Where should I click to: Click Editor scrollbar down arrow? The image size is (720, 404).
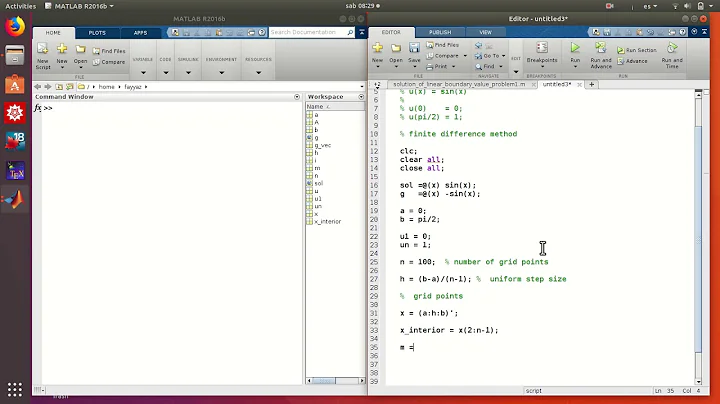point(698,381)
